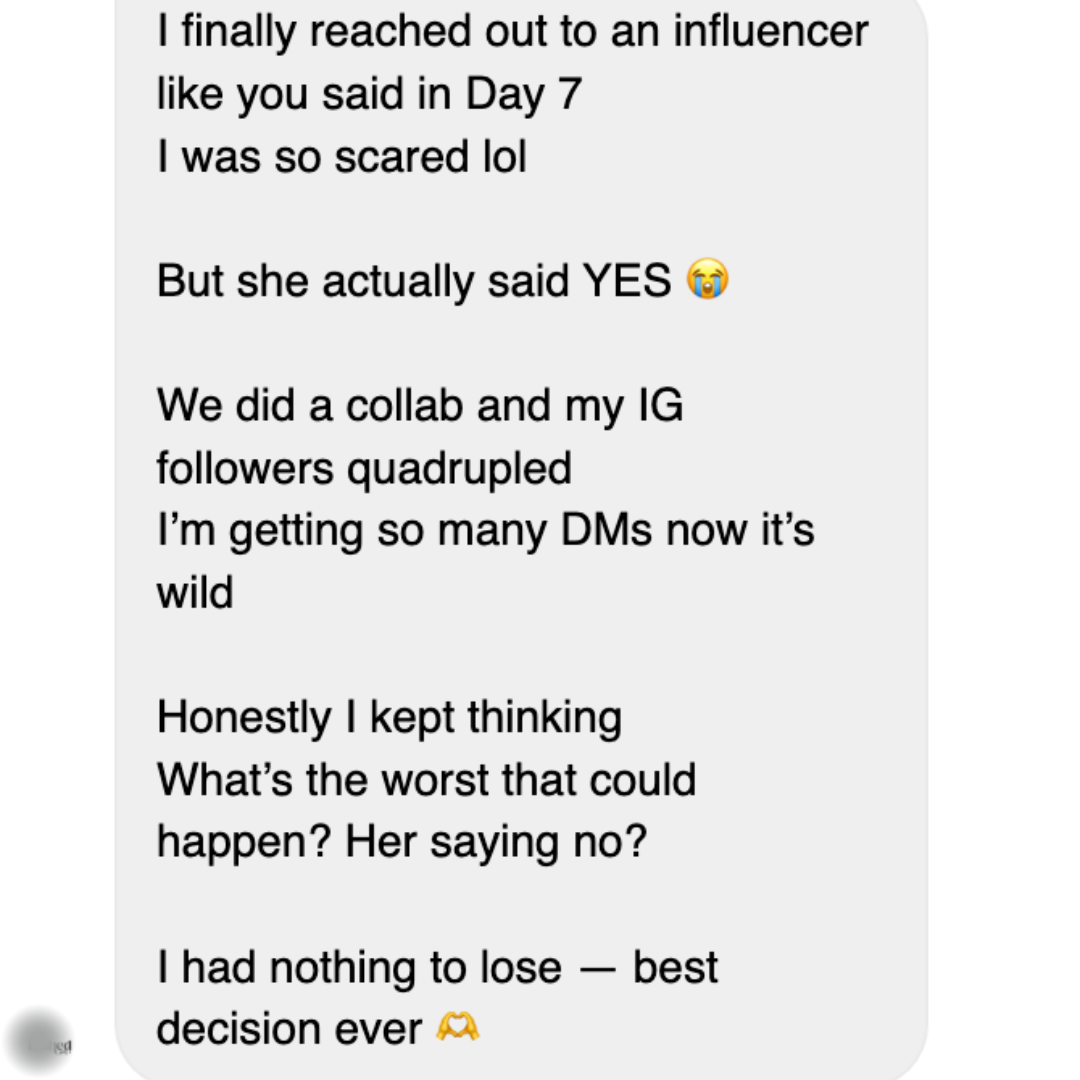This screenshot has height=1080, width=1080.
Task: Click the line 'I'm getting so many DMs now it's'
Action: [486, 531]
